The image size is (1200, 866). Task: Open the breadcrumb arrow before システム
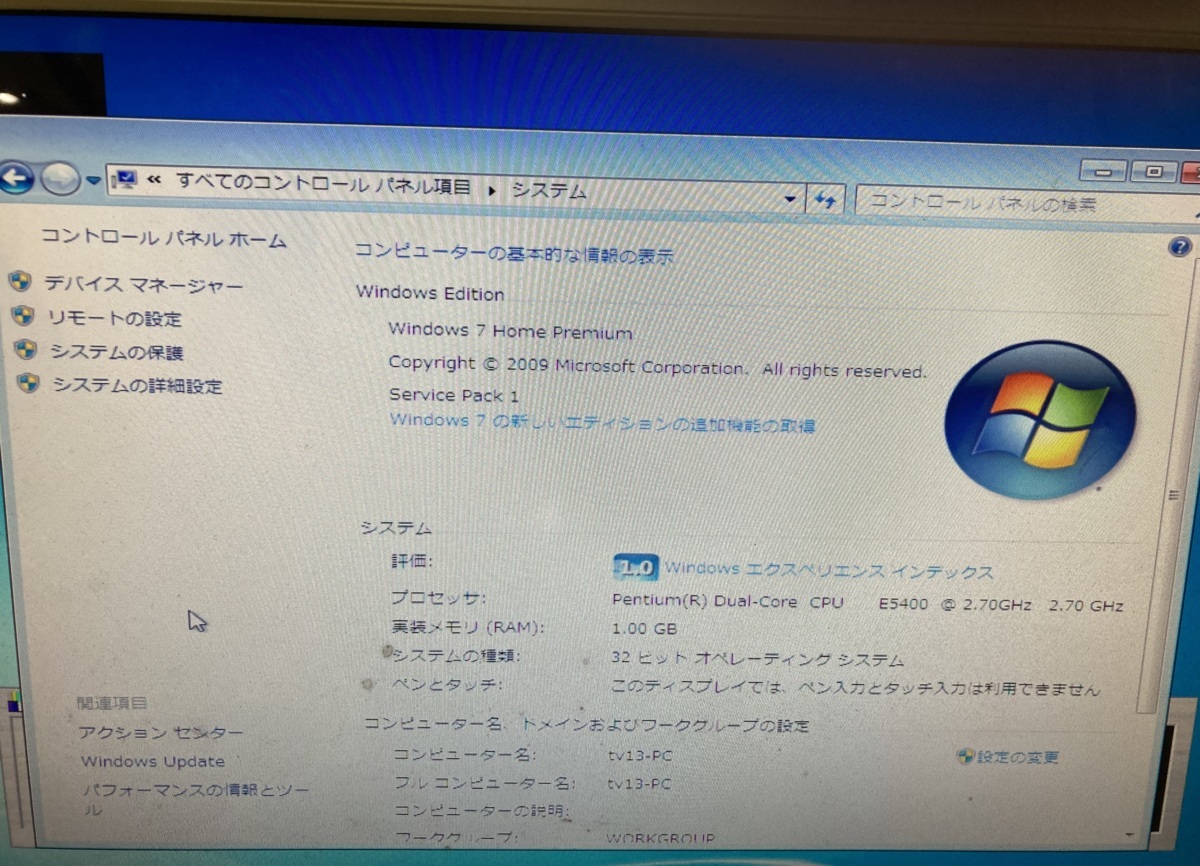click(x=492, y=190)
